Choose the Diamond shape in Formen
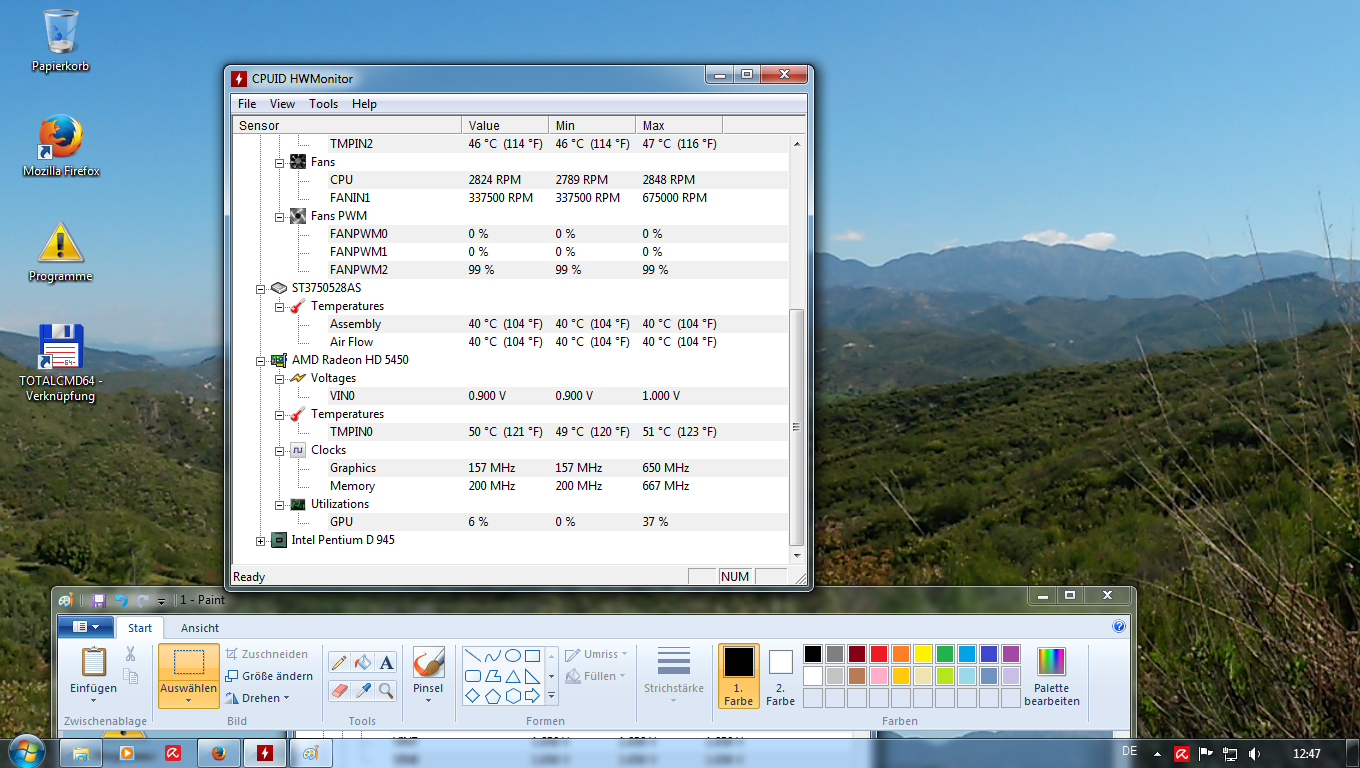Image resolution: width=1360 pixels, height=768 pixels. coord(472,696)
